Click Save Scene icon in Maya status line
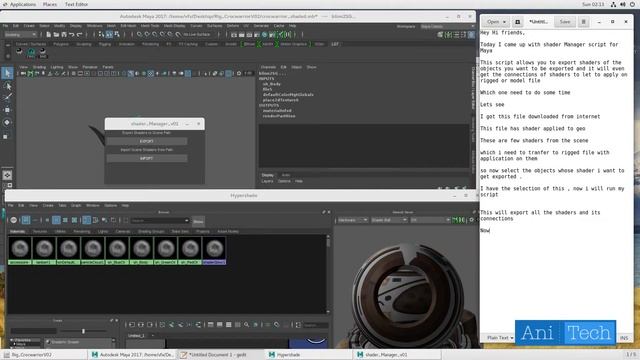 coord(64,35)
